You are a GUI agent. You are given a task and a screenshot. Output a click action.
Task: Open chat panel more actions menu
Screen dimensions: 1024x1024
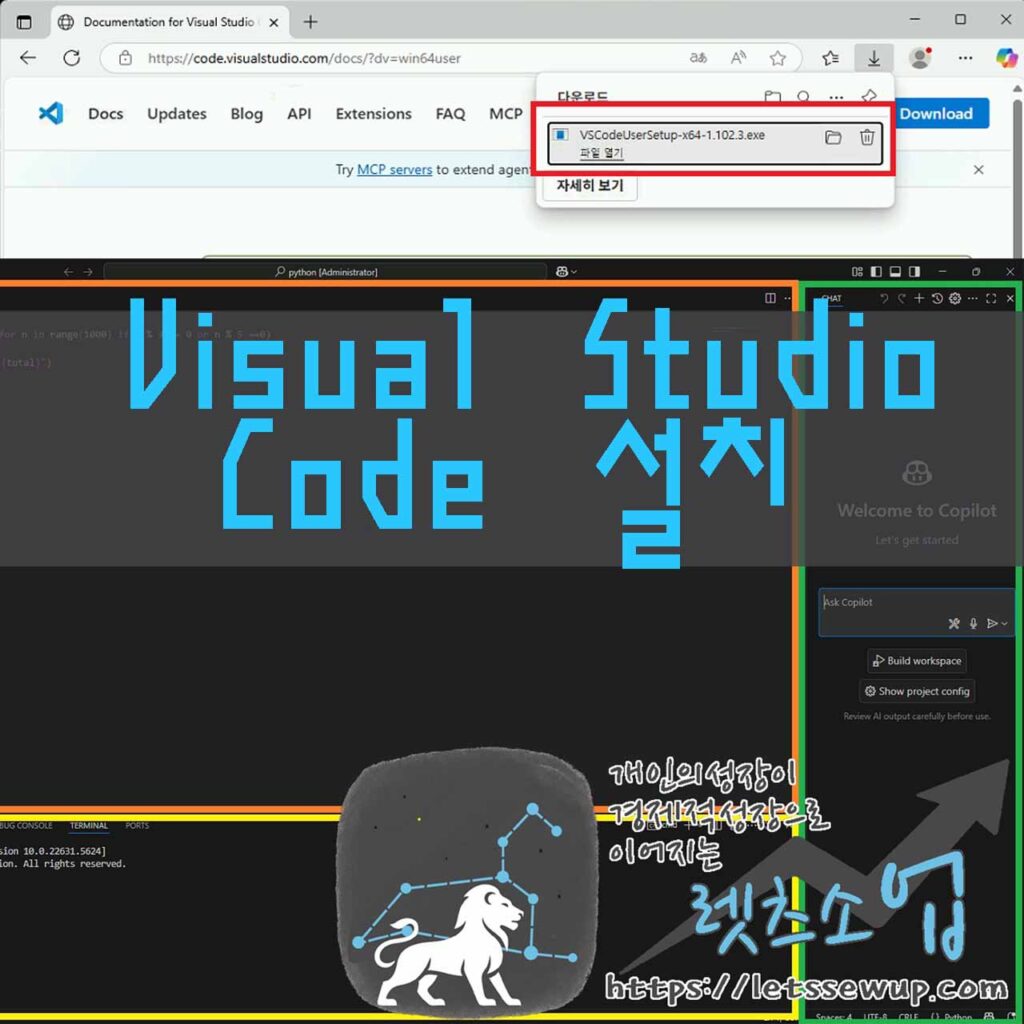pyautogui.click(x=973, y=298)
